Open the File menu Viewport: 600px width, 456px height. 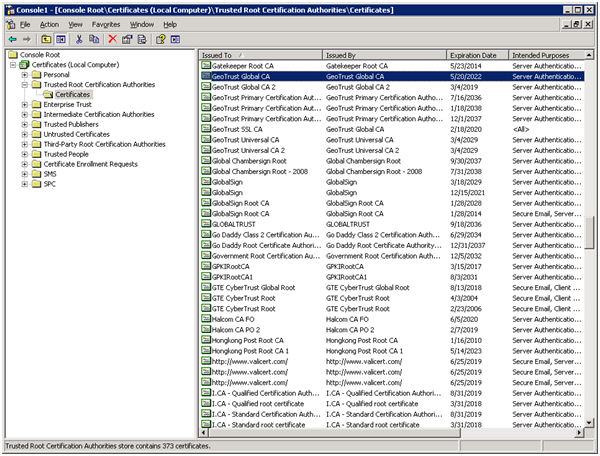coord(25,24)
